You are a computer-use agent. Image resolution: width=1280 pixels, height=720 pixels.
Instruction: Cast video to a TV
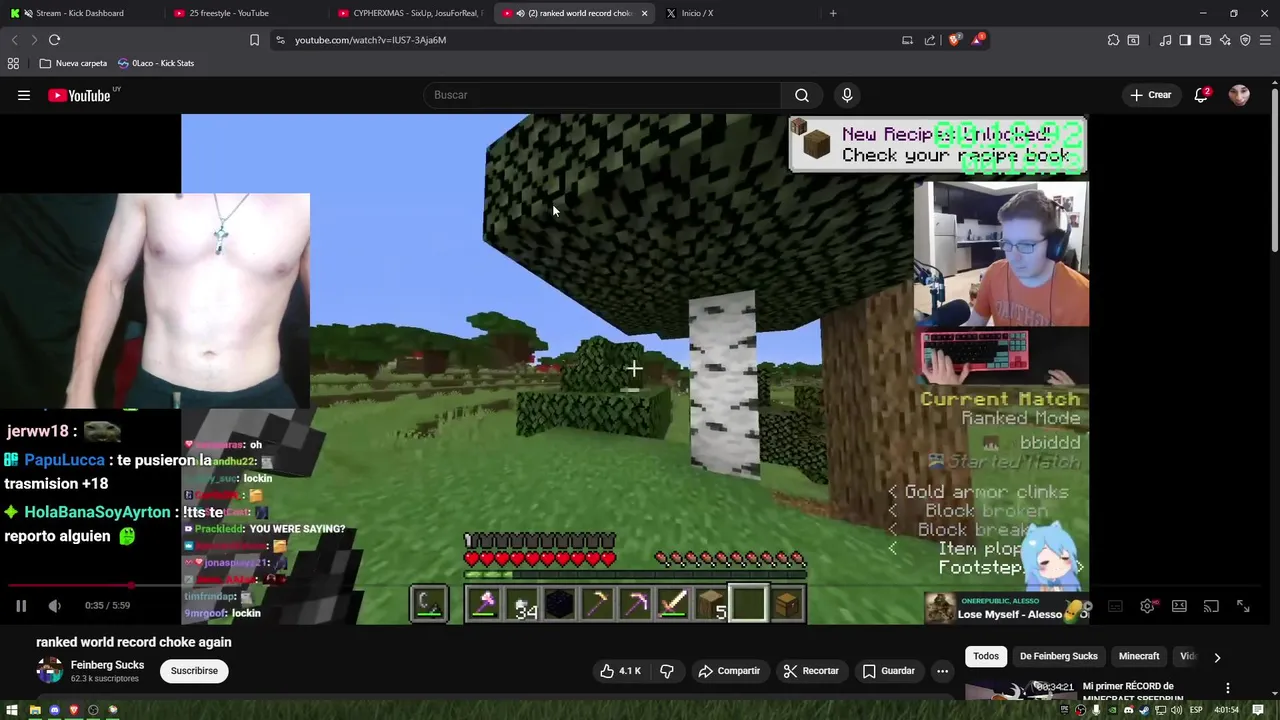[1211, 606]
